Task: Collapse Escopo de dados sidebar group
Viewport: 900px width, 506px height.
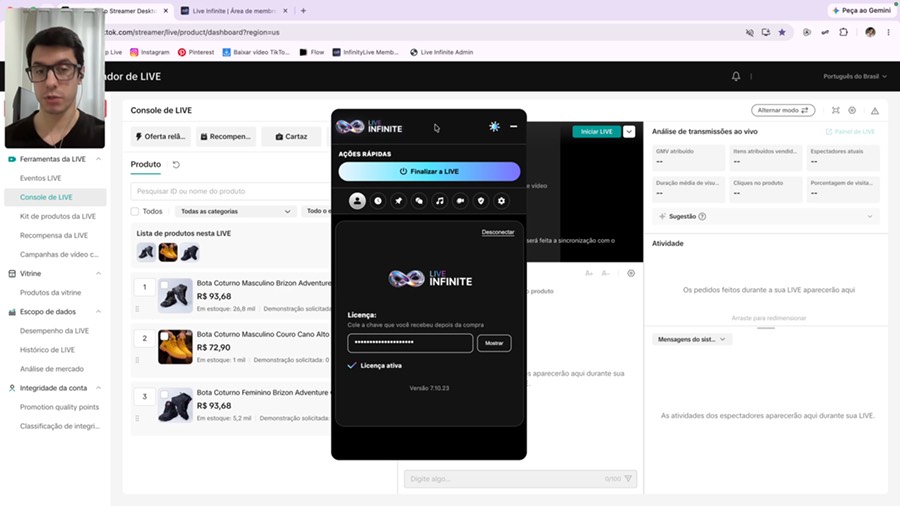Action: click(98, 312)
